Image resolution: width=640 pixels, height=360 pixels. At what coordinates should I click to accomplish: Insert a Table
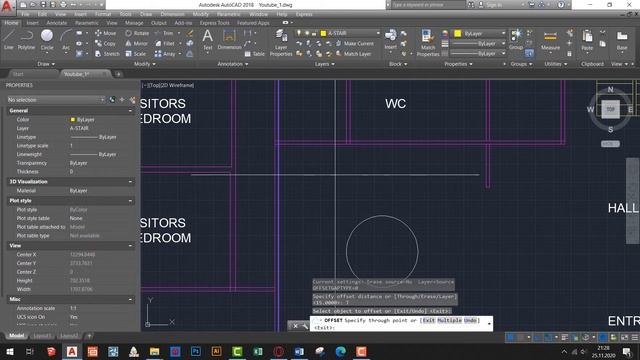coord(255,54)
